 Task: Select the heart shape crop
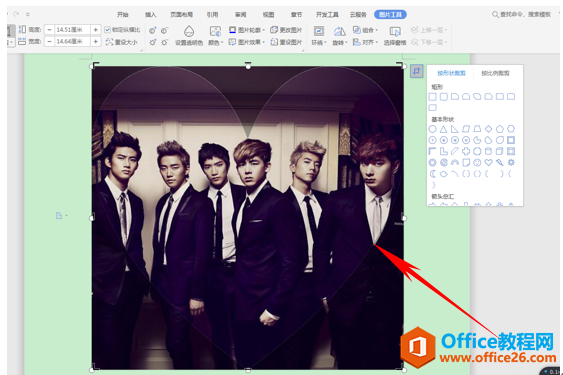coord(488,162)
